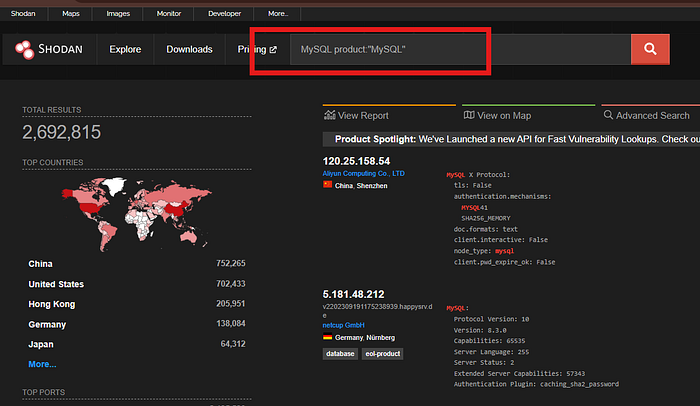
Task: Open host 120.25.158.54 details
Action: click(x=356, y=161)
